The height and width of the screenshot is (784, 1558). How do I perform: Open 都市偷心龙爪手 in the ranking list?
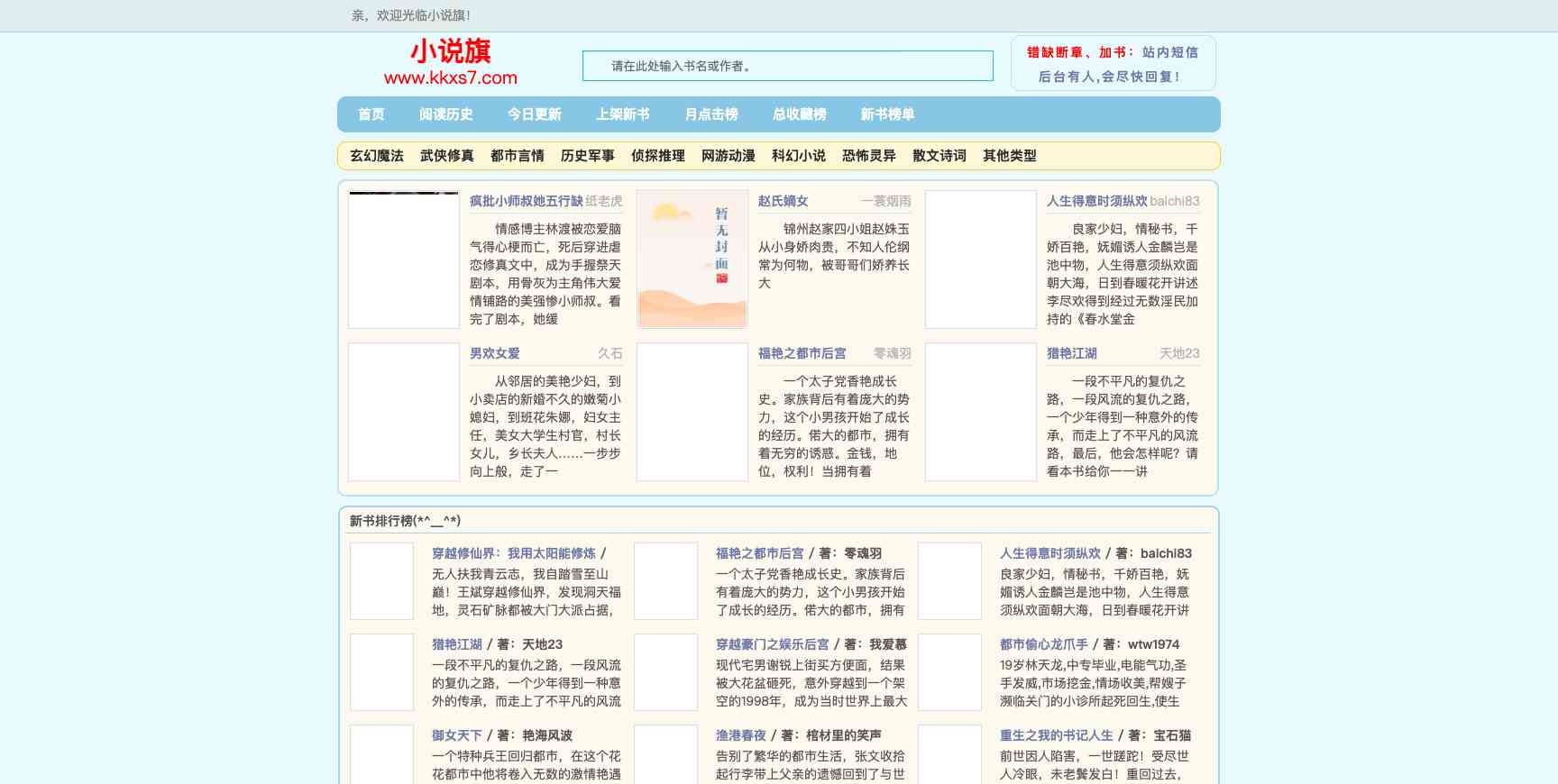click(x=1043, y=644)
